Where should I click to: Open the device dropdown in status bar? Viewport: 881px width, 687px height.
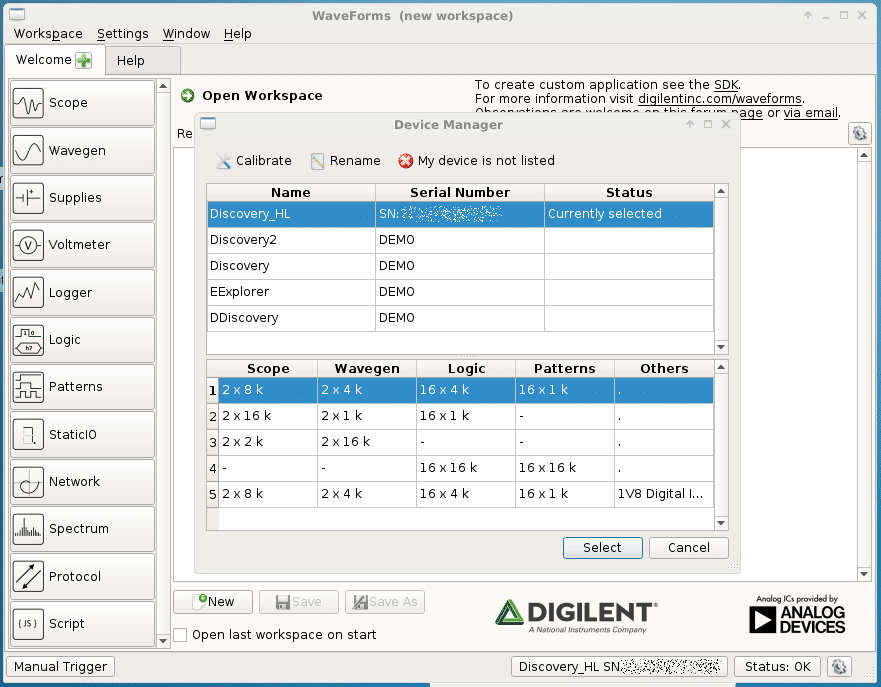pos(619,667)
